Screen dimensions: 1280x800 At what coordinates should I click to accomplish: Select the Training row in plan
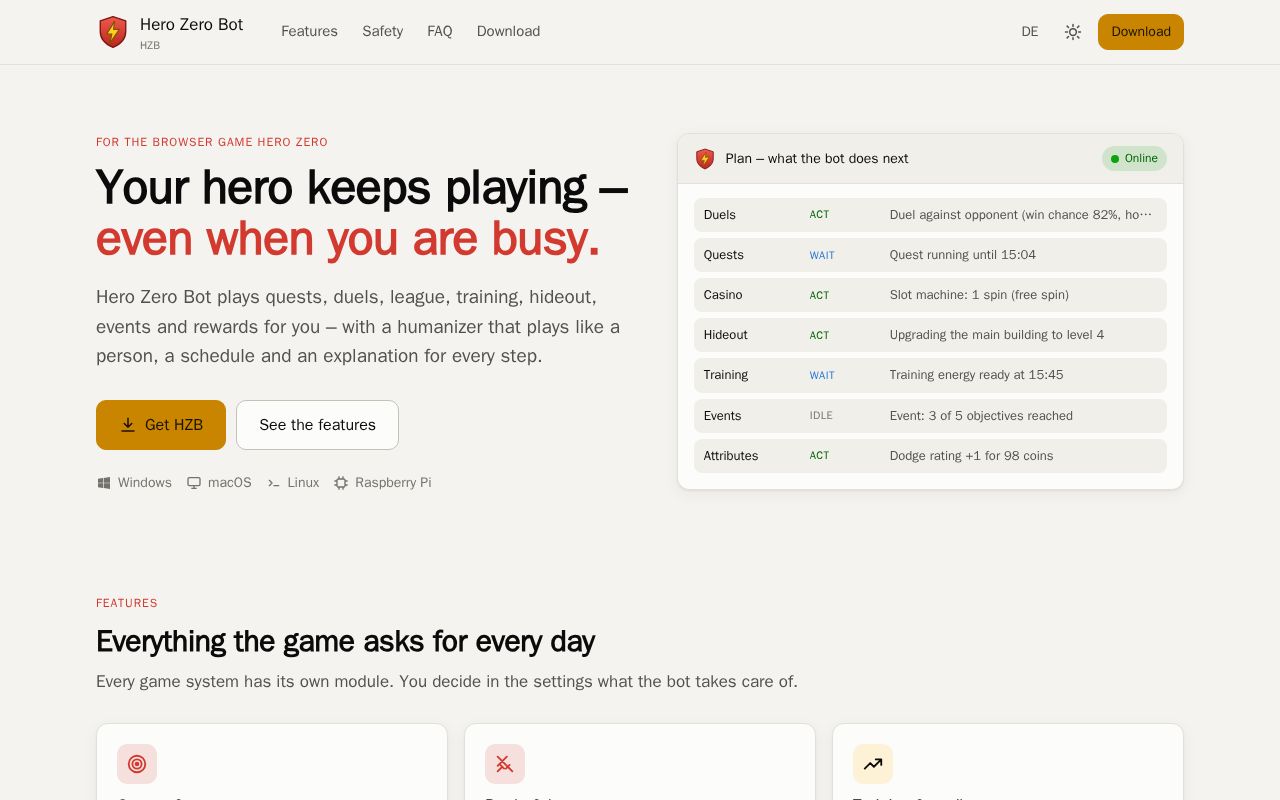click(930, 375)
